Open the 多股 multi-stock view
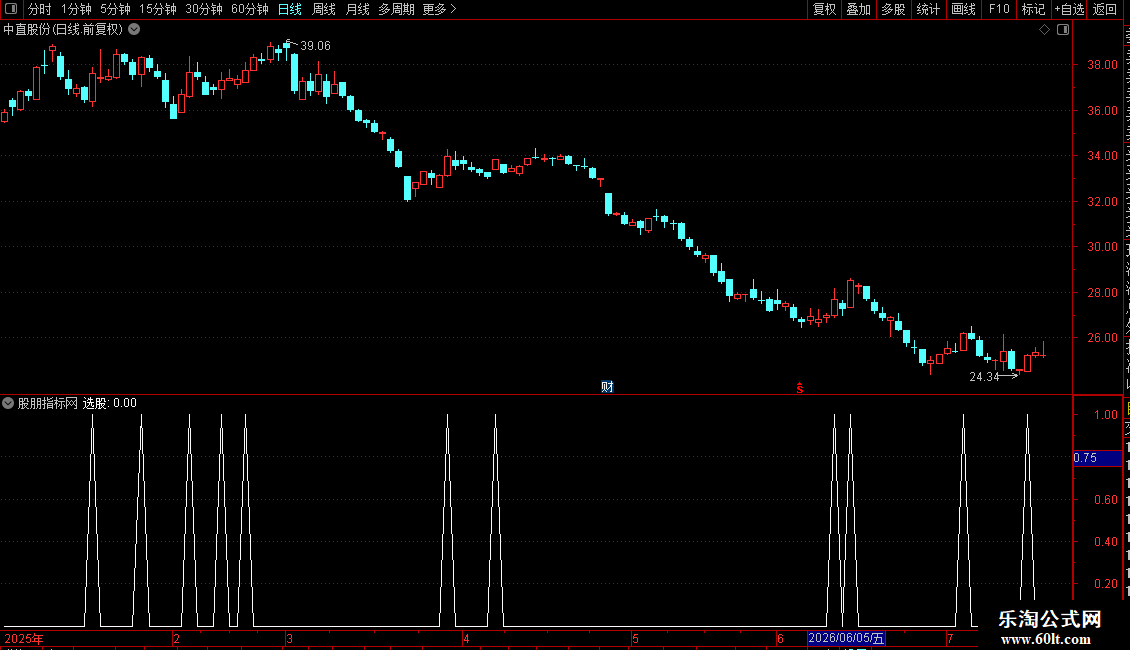The image size is (1130, 650). (894, 9)
